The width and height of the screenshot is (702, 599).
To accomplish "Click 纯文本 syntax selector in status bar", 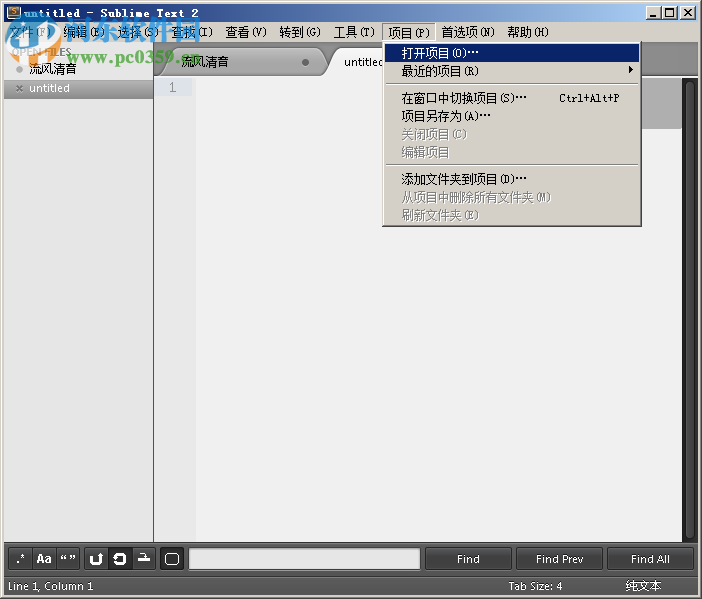I will tap(643, 586).
